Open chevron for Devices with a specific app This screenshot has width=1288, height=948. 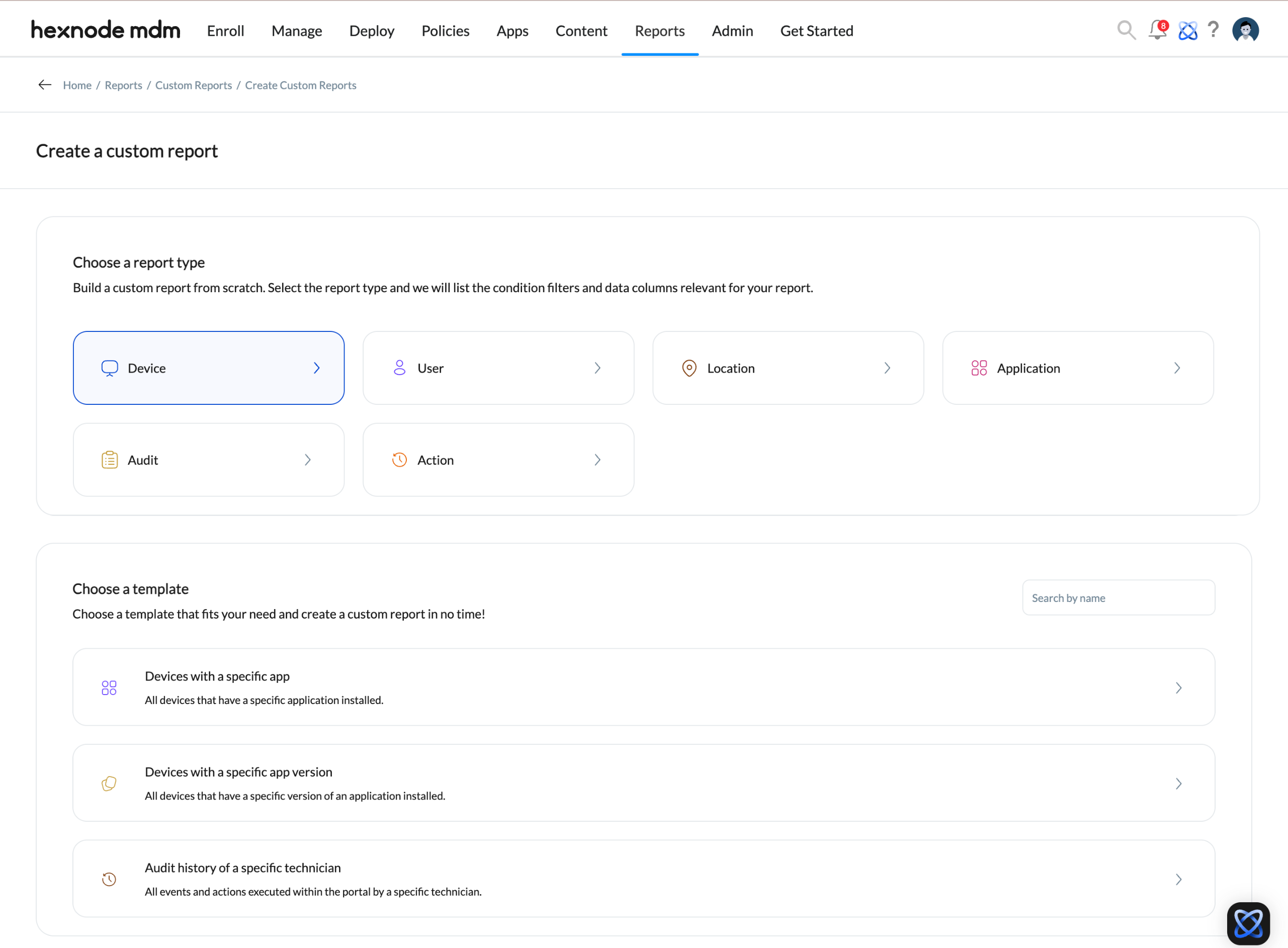point(1178,687)
